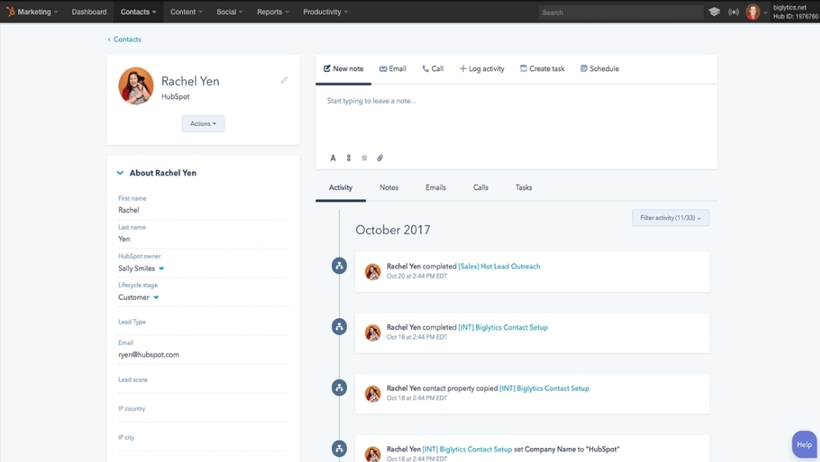Image resolution: width=820 pixels, height=462 pixels.
Task: Select the New note tab
Action: [343, 69]
